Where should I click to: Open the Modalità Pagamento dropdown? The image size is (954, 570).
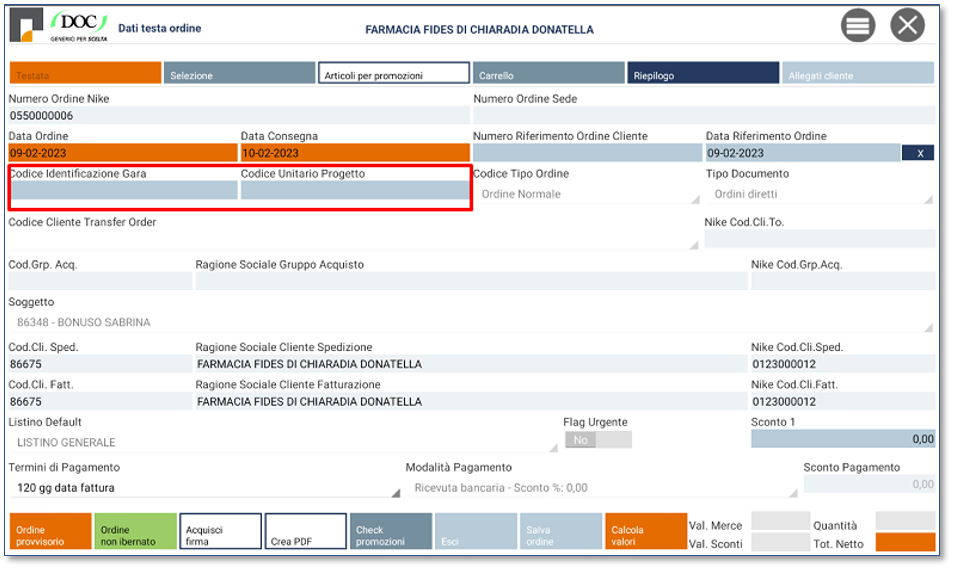pos(602,488)
